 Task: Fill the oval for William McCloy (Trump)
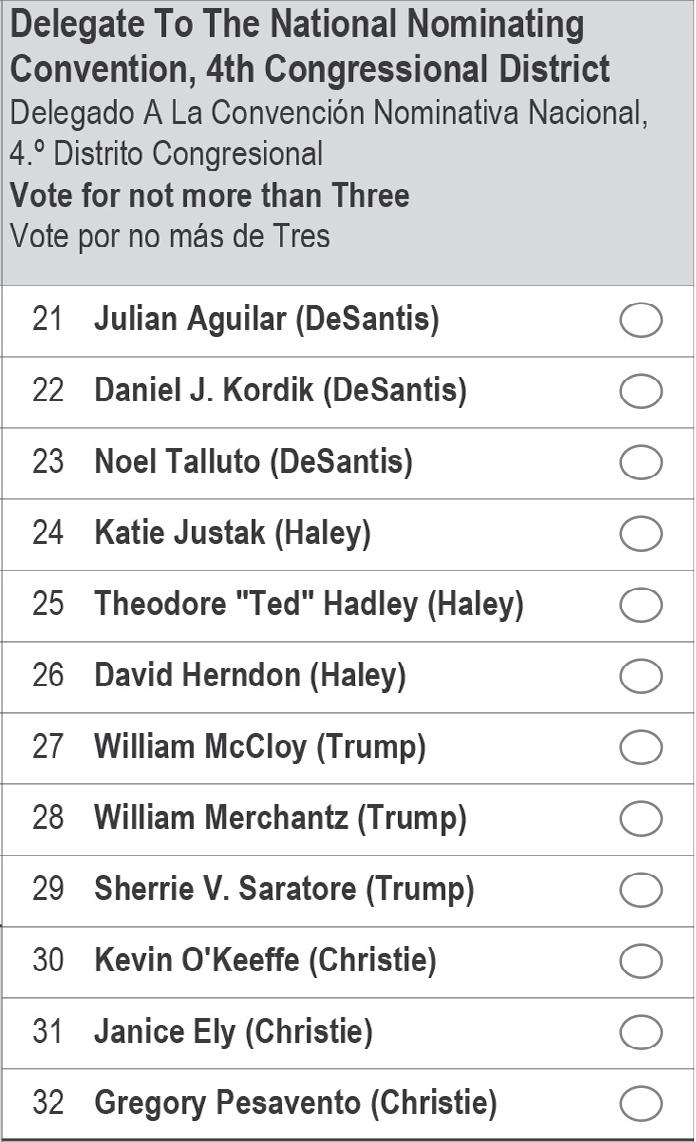[641, 748]
